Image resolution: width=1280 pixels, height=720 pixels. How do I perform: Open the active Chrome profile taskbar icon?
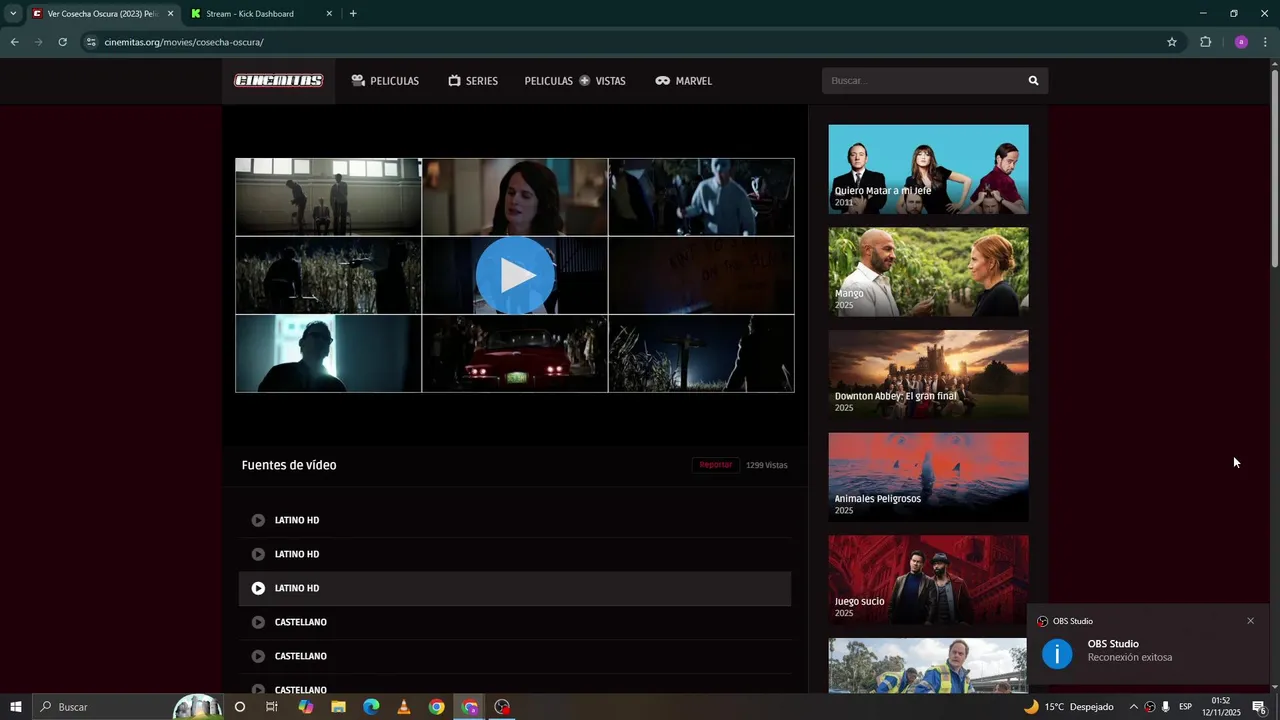470,707
